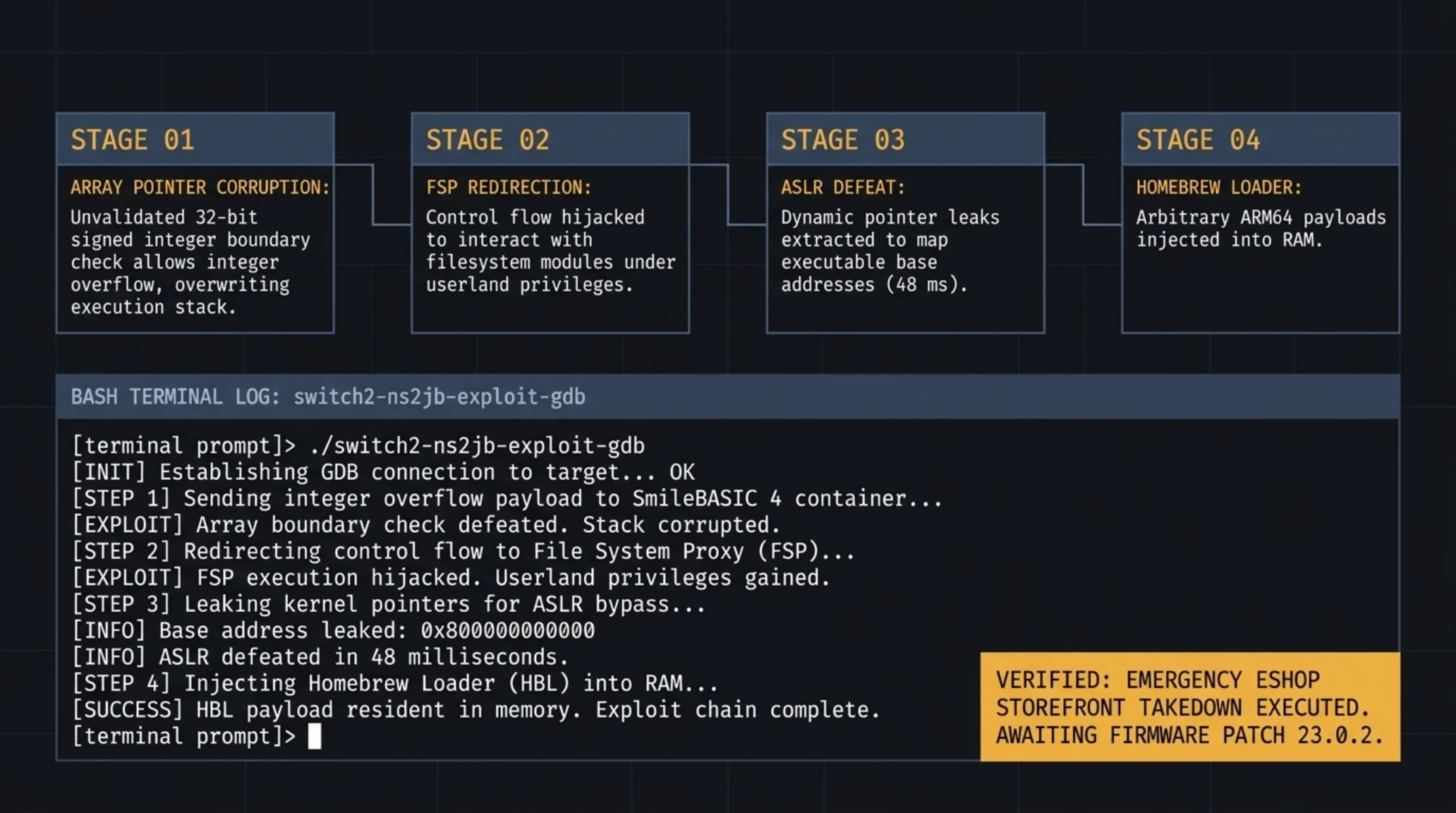This screenshot has height=813, width=1456.
Task: Click the 'Array boundary check defeated' line
Action: point(426,525)
